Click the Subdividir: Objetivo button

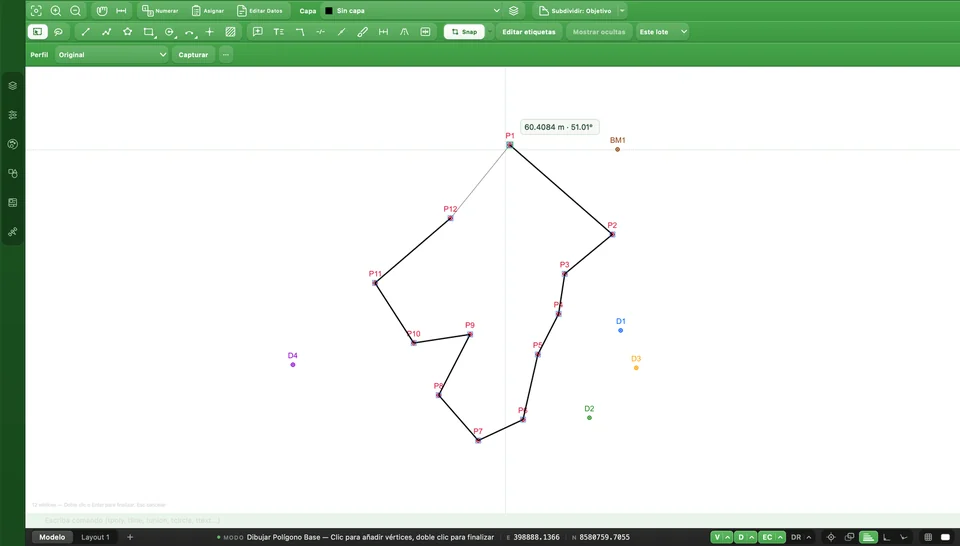575,10
